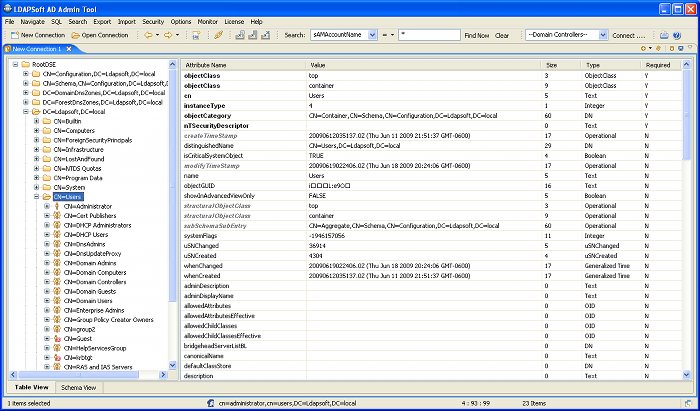Click the Find Now button

pos(476,35)
